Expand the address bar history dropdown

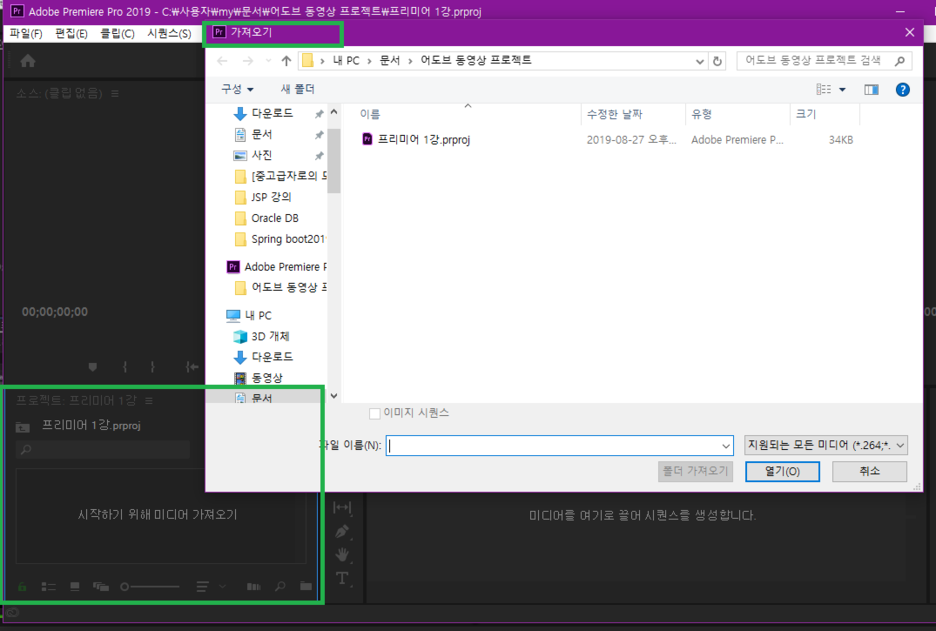(x=700, y=61)
